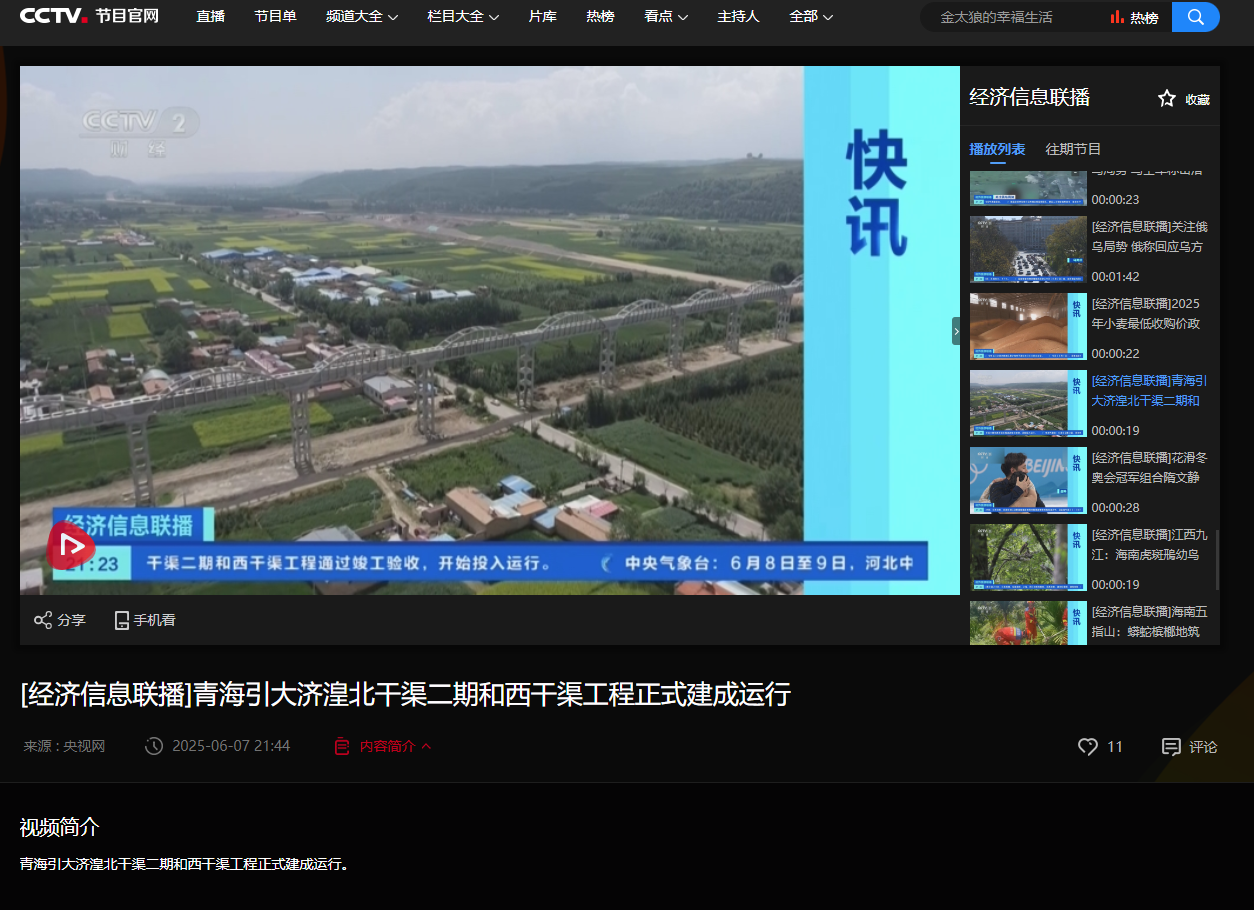
Task: Switch to the 往期节目 tab
Action: (x=1073, y=149)
